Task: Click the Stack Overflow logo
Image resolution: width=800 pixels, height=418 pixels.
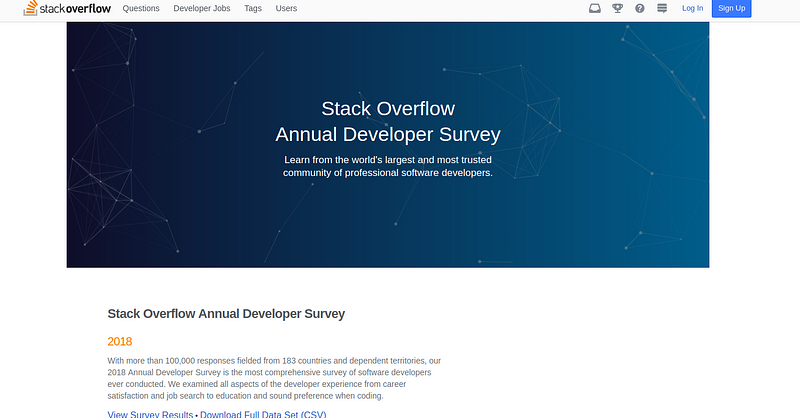Action: 67,8
